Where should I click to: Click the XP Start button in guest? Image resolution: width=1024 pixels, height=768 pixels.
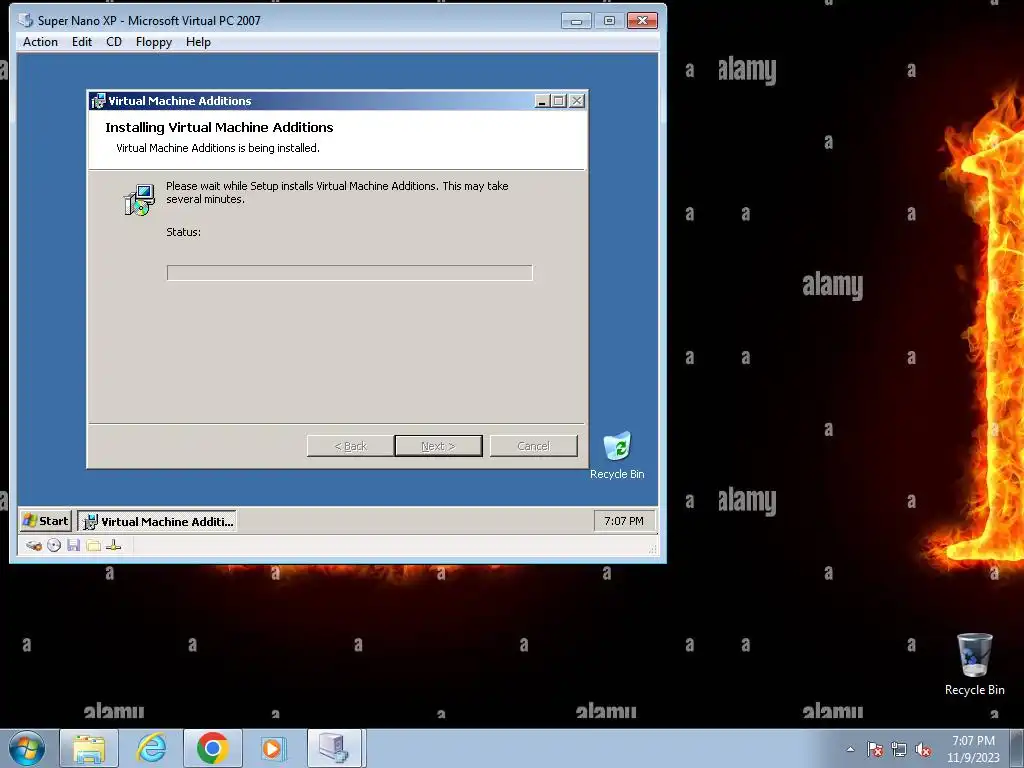[45, 520]
